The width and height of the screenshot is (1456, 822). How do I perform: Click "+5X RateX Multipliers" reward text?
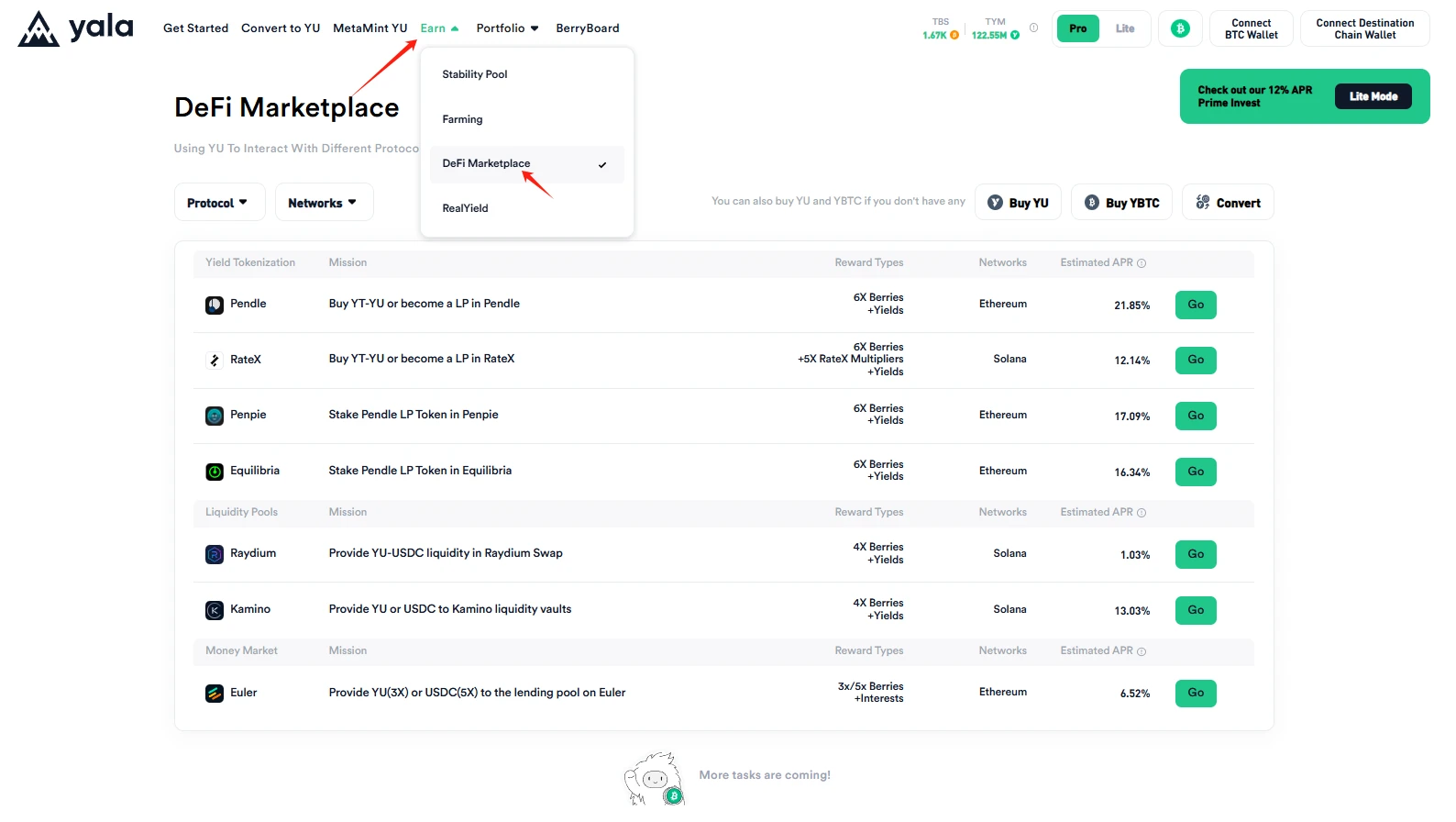[x=851, y=359]
